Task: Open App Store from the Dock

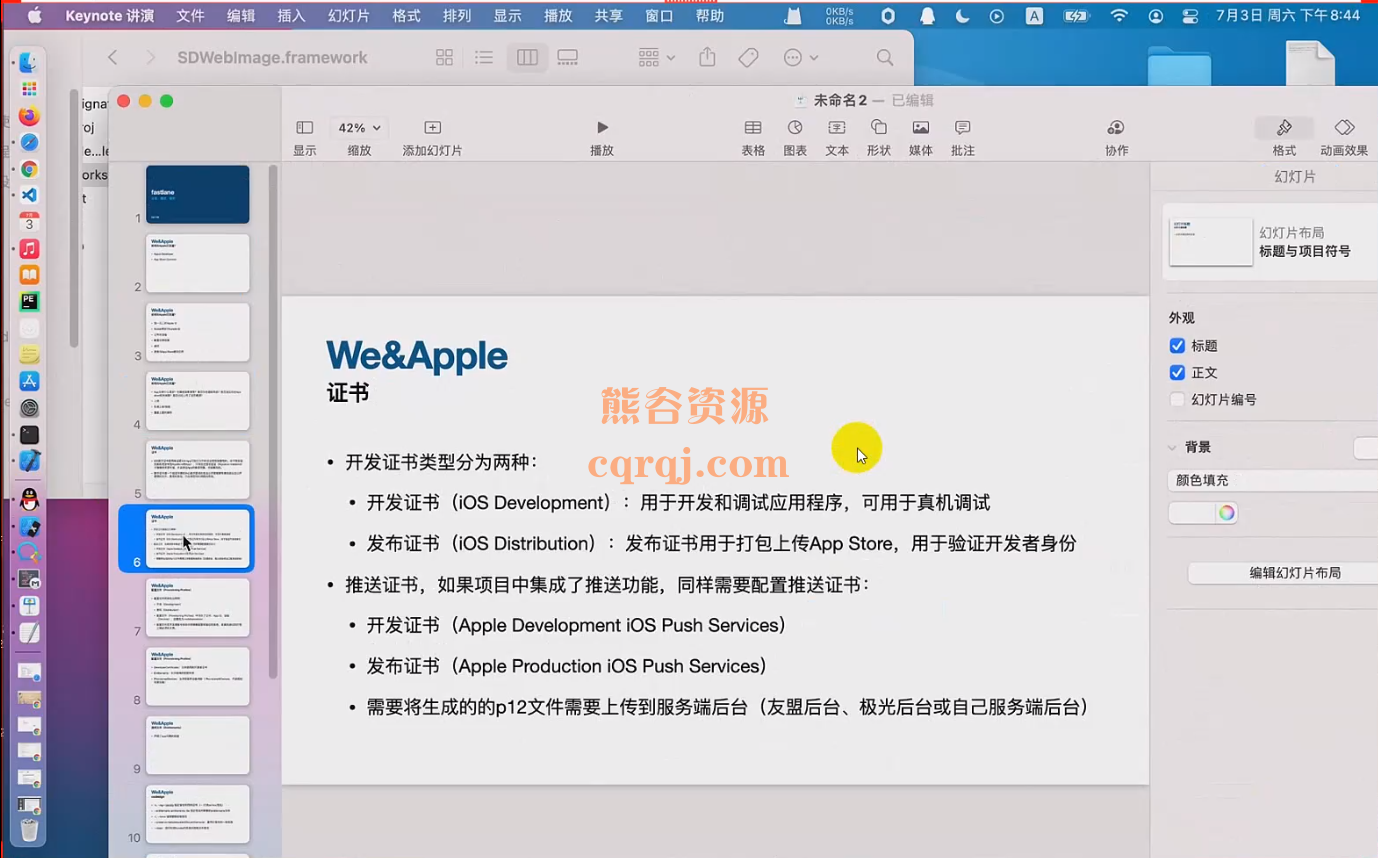Action: pyautogui.click(x=29, y=381)
